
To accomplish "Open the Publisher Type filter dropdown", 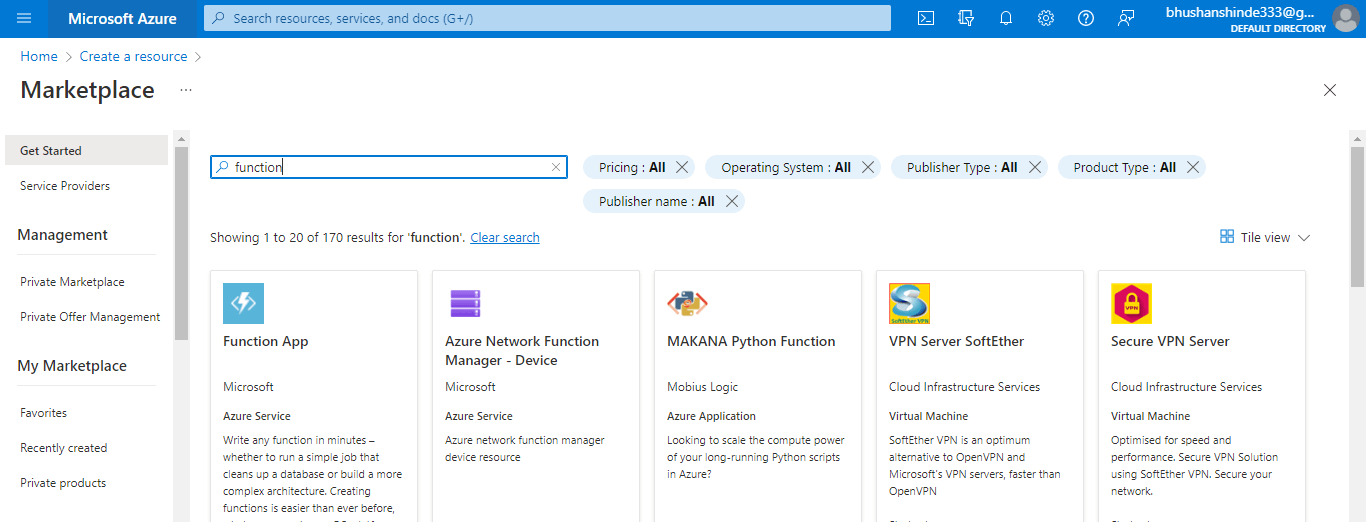I will coord(961,168).
